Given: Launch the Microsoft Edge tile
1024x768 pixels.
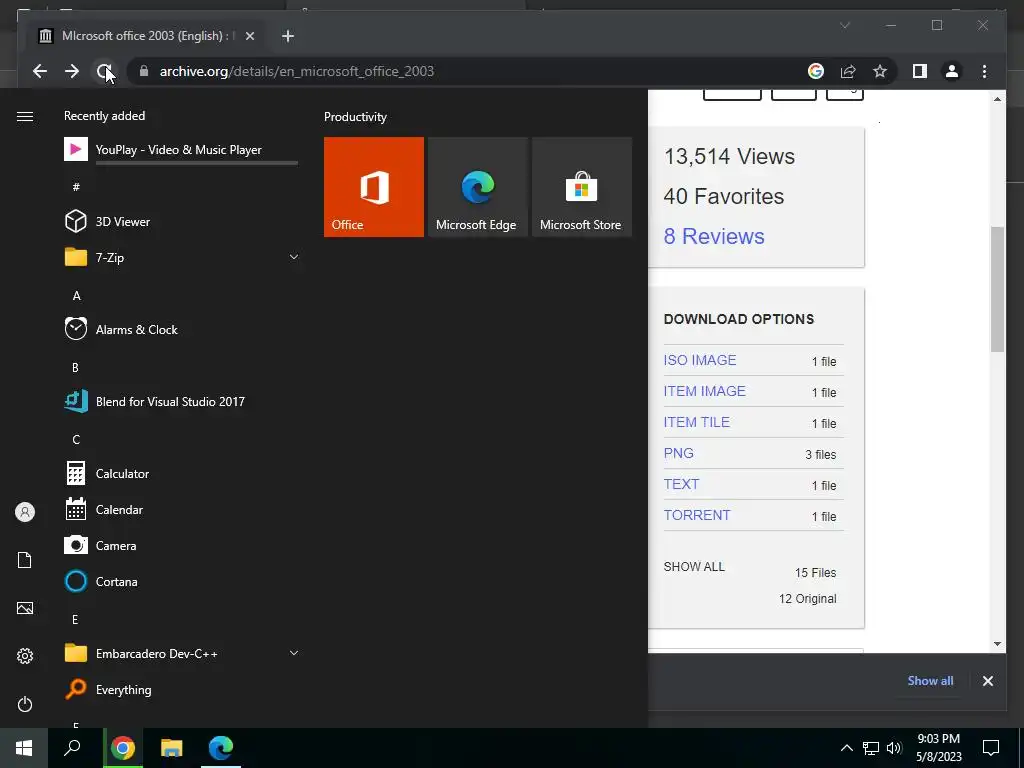Looking at the screenshot, I should point(477,187).
